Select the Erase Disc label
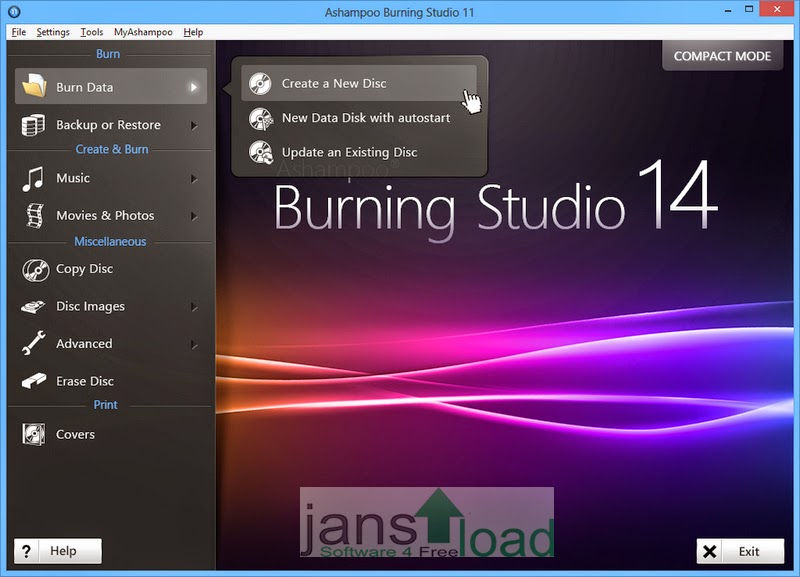The width and height of the screenshot is (800, 577). [85, 381]
